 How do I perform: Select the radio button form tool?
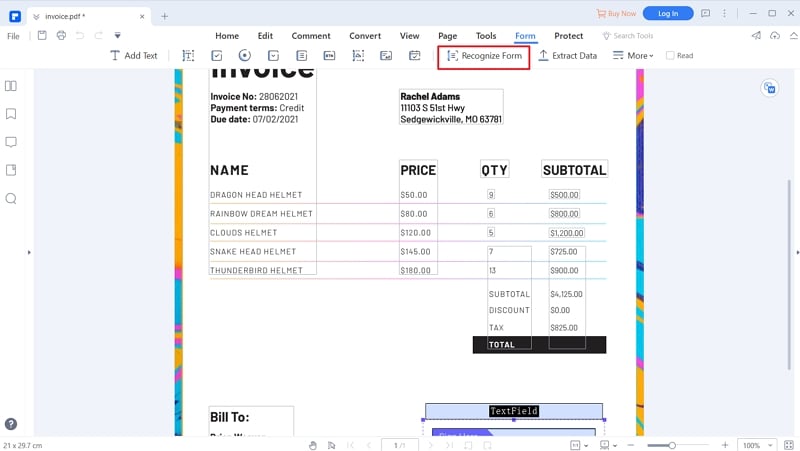point(245,56)
